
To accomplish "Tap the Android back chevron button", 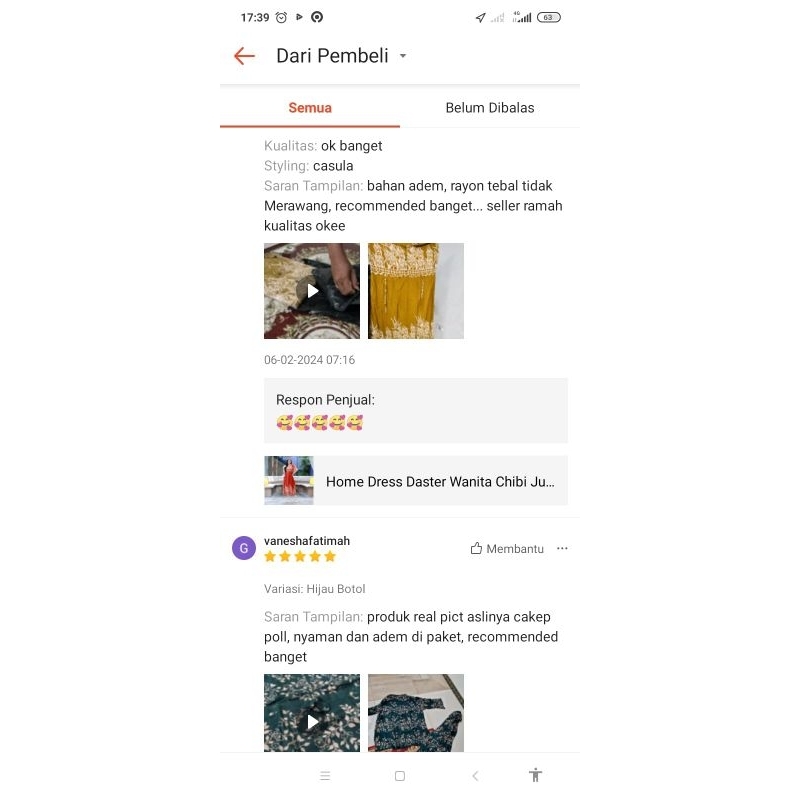I will click(475, 776).
